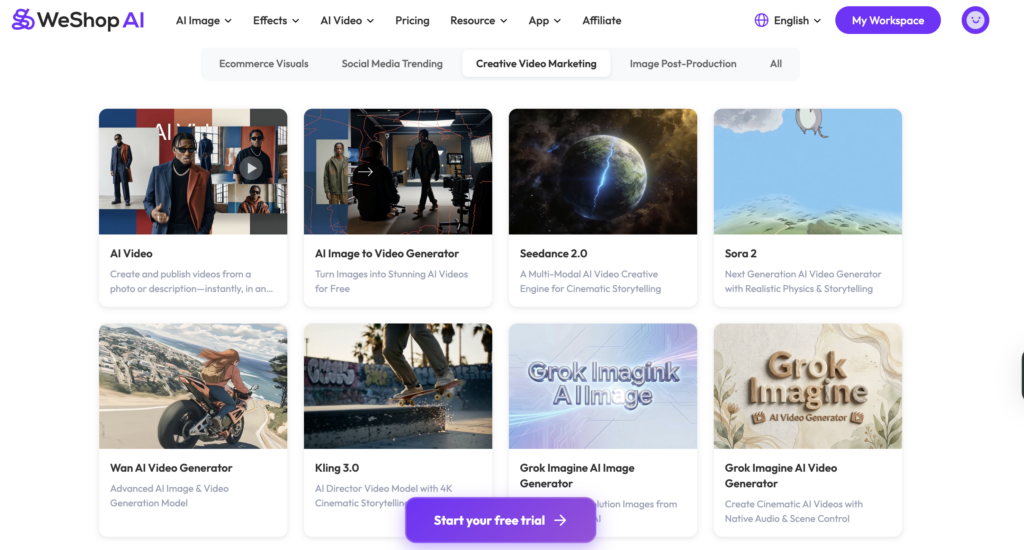This screenshot has width=1024, height=550.
Task: Click 'AI Director Video Model with 4K' text
Action: point(383,489)
